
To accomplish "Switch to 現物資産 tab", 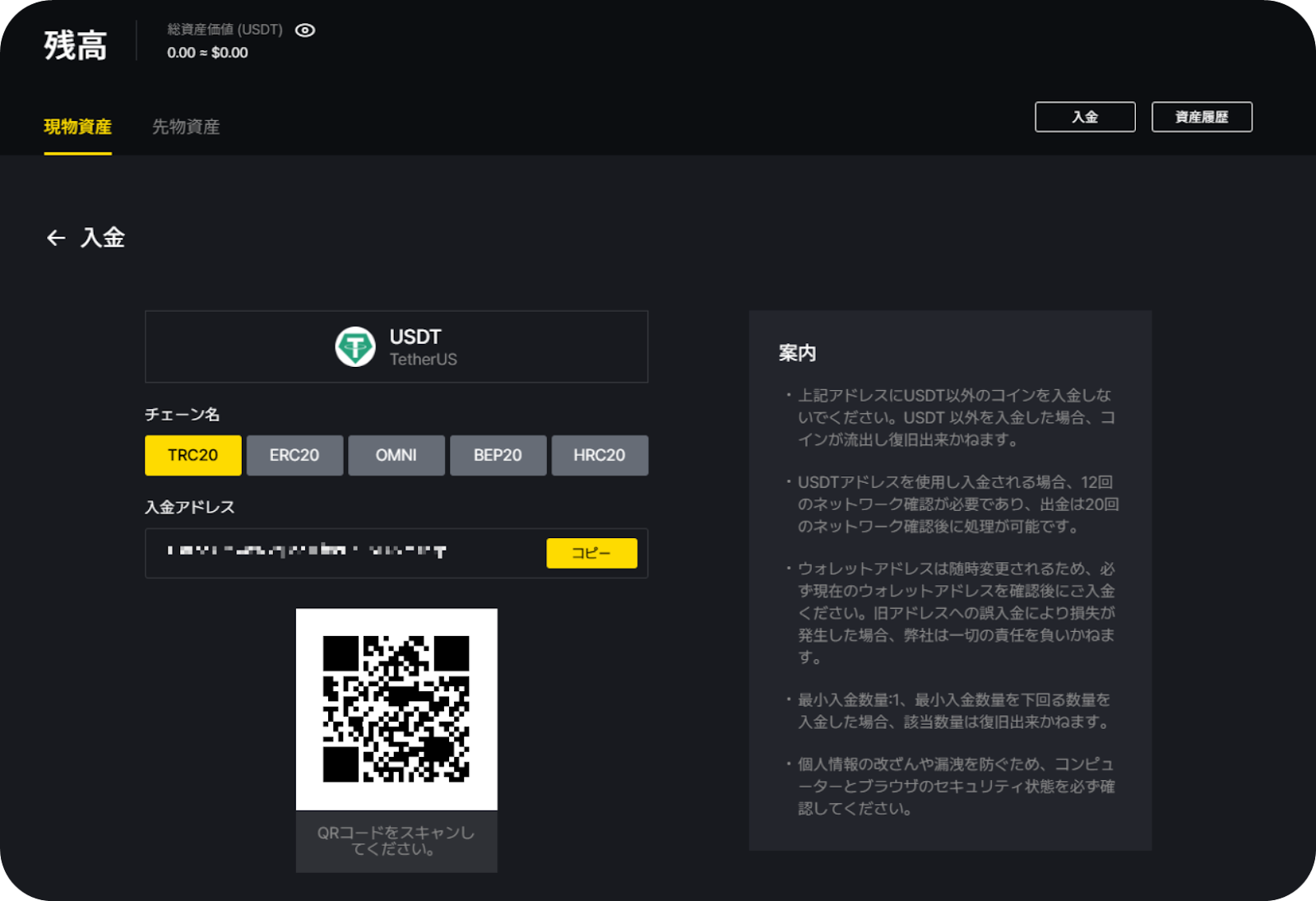I will coord(77,127).
